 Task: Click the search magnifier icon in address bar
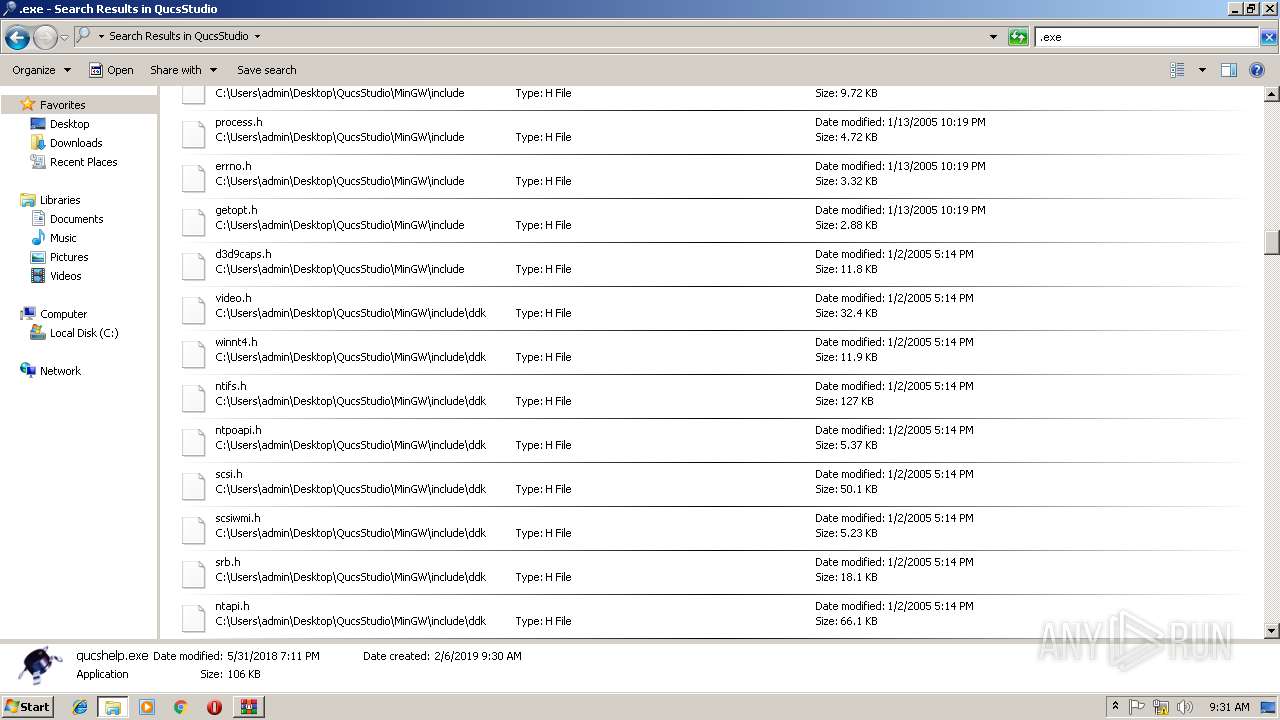[x=84, y=36]
